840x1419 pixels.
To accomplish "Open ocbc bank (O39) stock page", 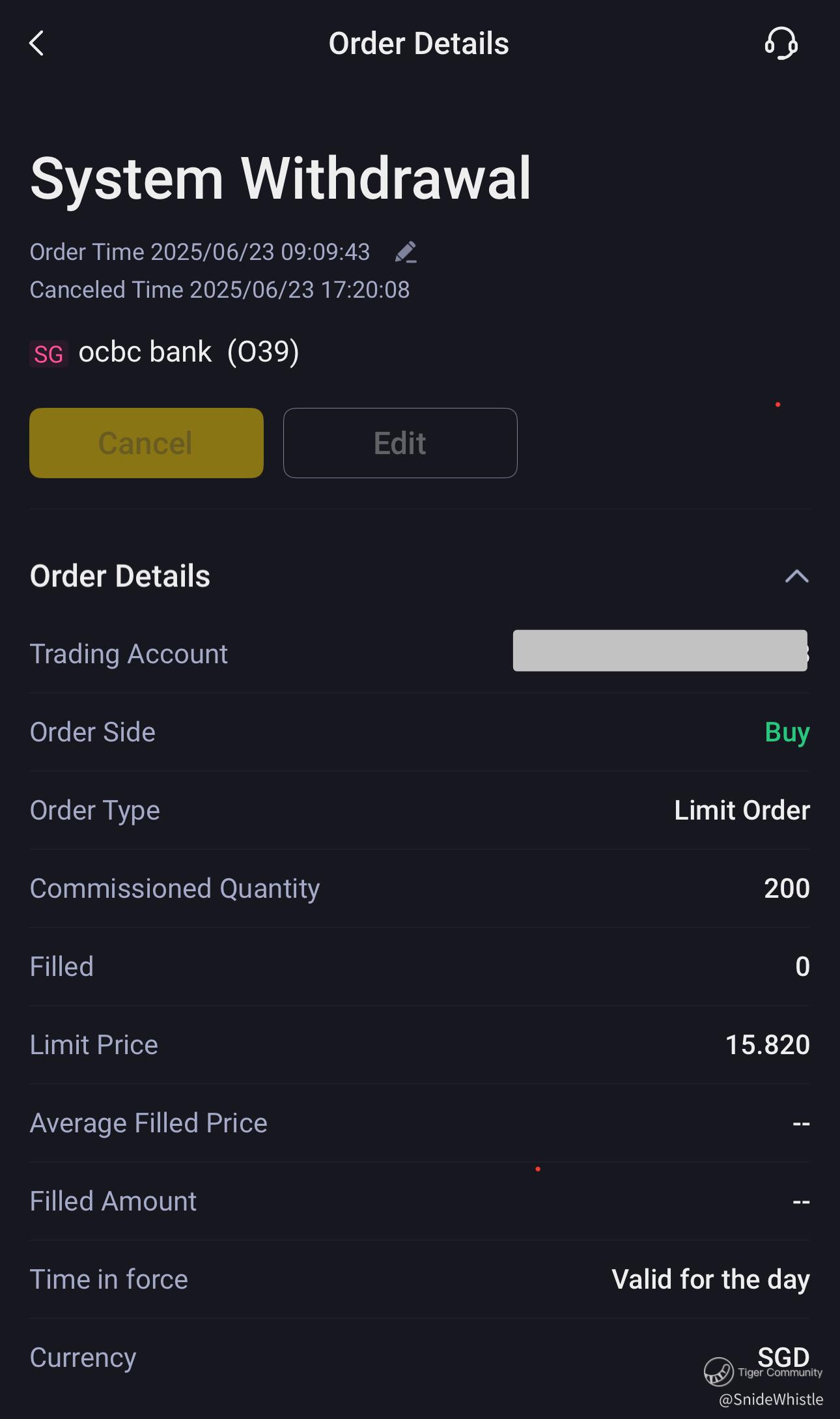I will [188, 352].
